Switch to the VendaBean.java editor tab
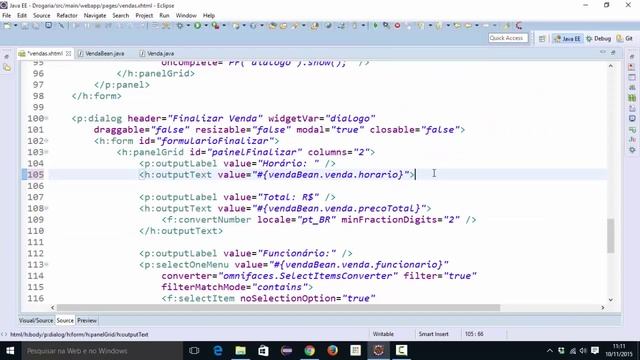Screen dimensions: 640x360 (101, 53)
